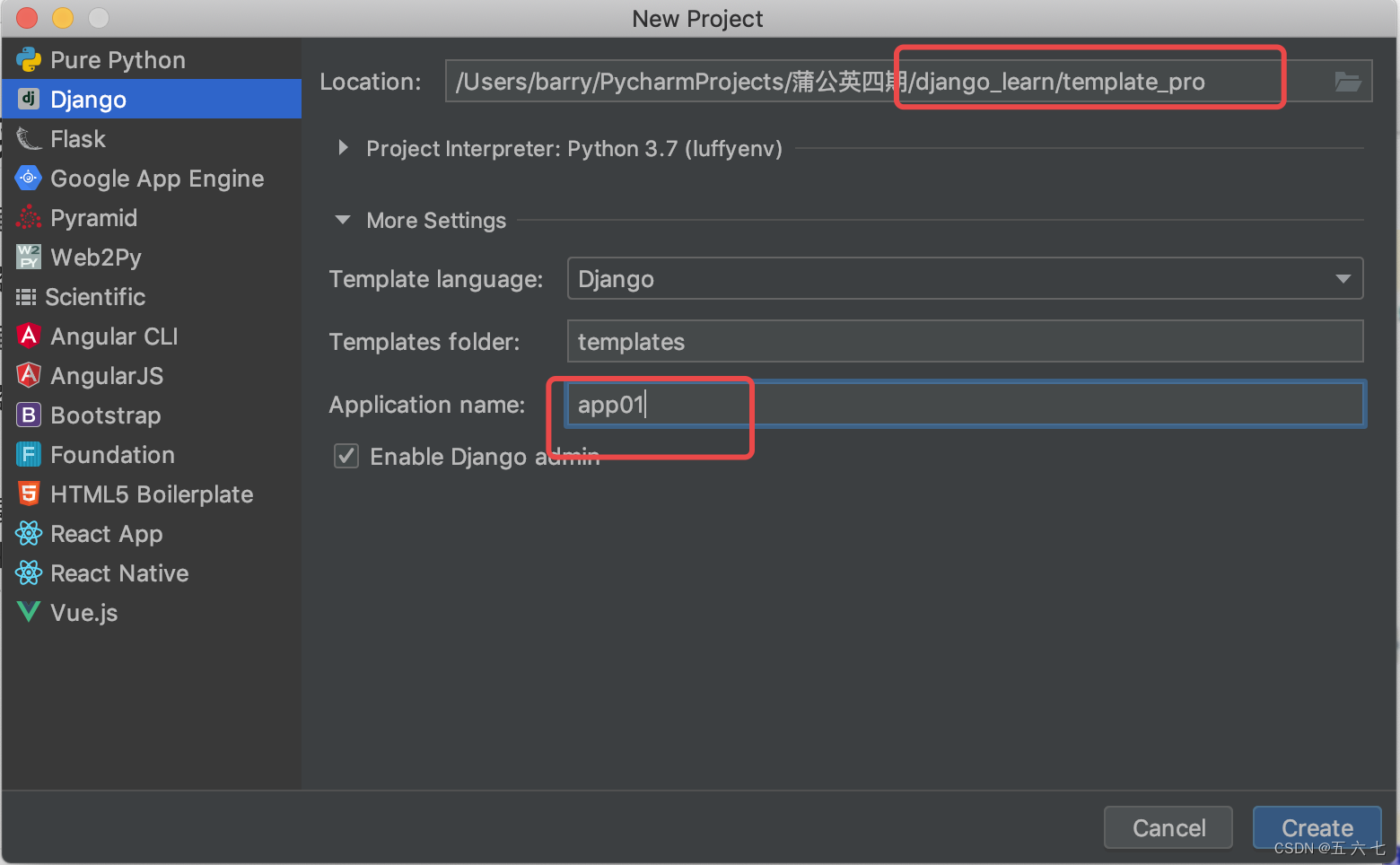Viewport: 1400px width, 865px height.
Task: Click the React App atom icon
Action: (29, 533)
